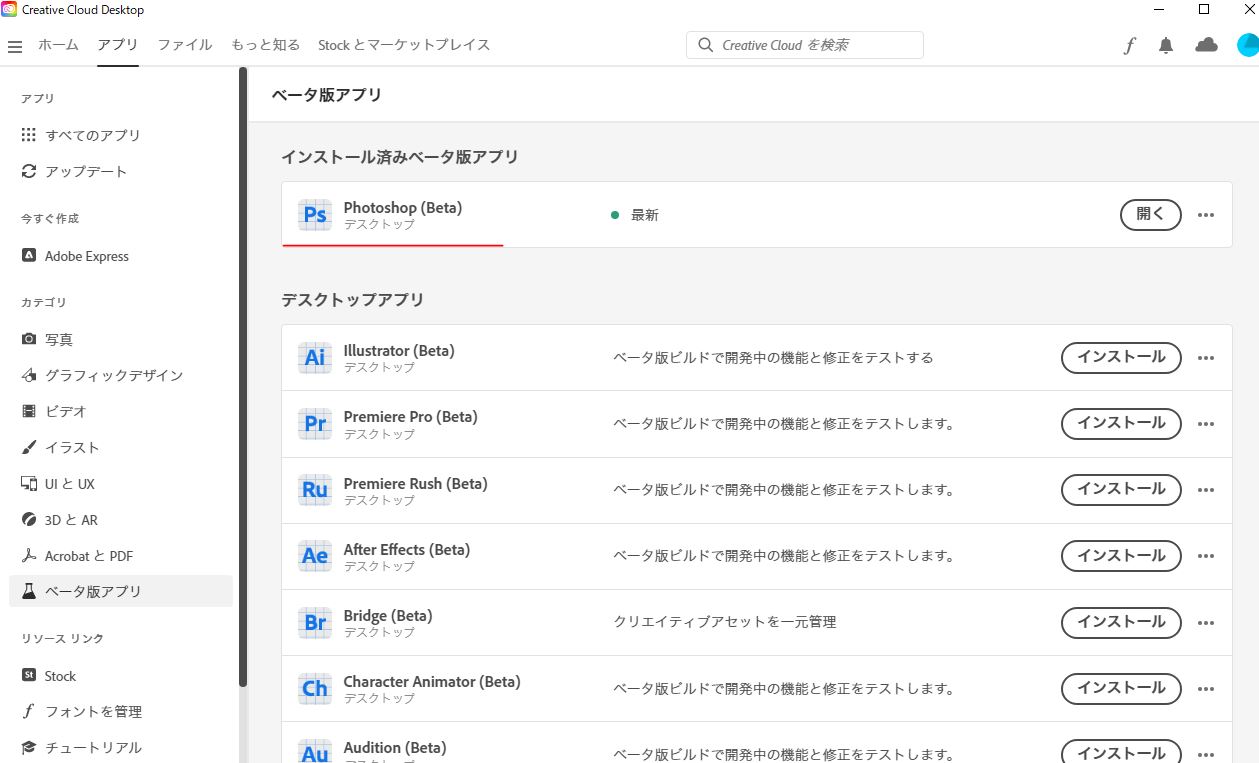The image size is (1259, 763).
Task: Open more options for Character Animator (Beta)
Action: point(1206,688)
